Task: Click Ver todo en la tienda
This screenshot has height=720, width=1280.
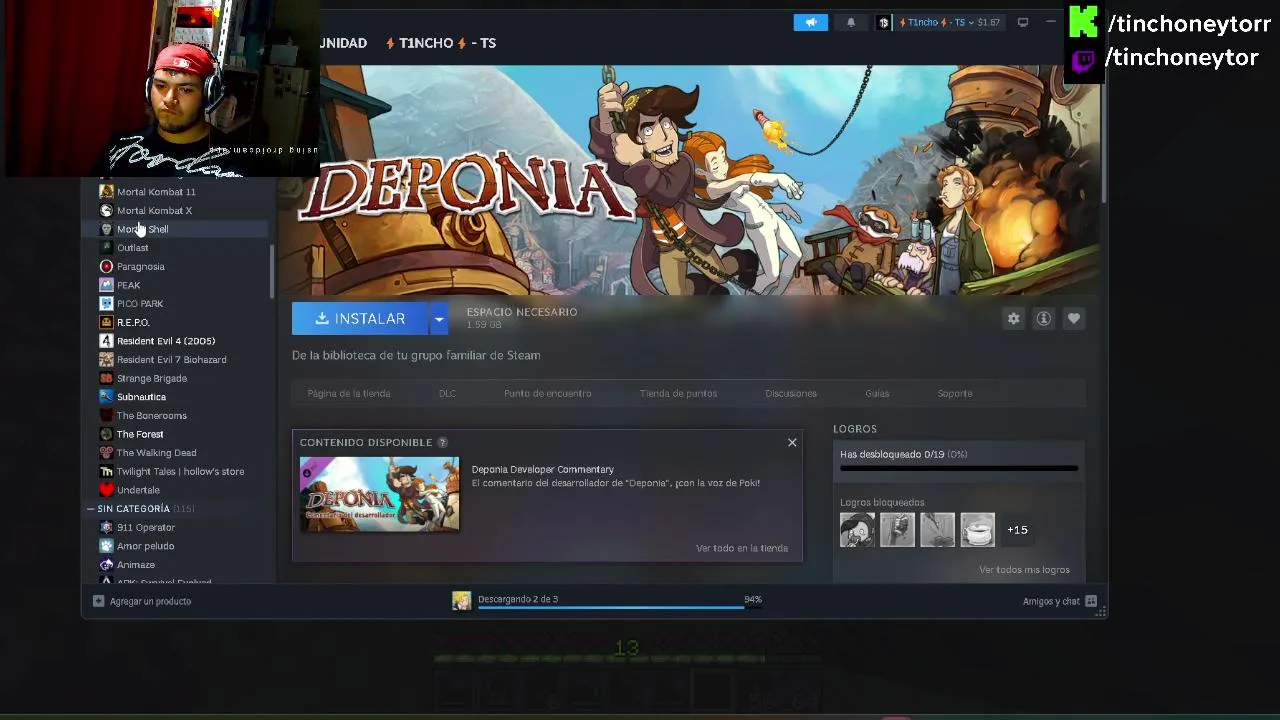Action: (x=742, y=548)
